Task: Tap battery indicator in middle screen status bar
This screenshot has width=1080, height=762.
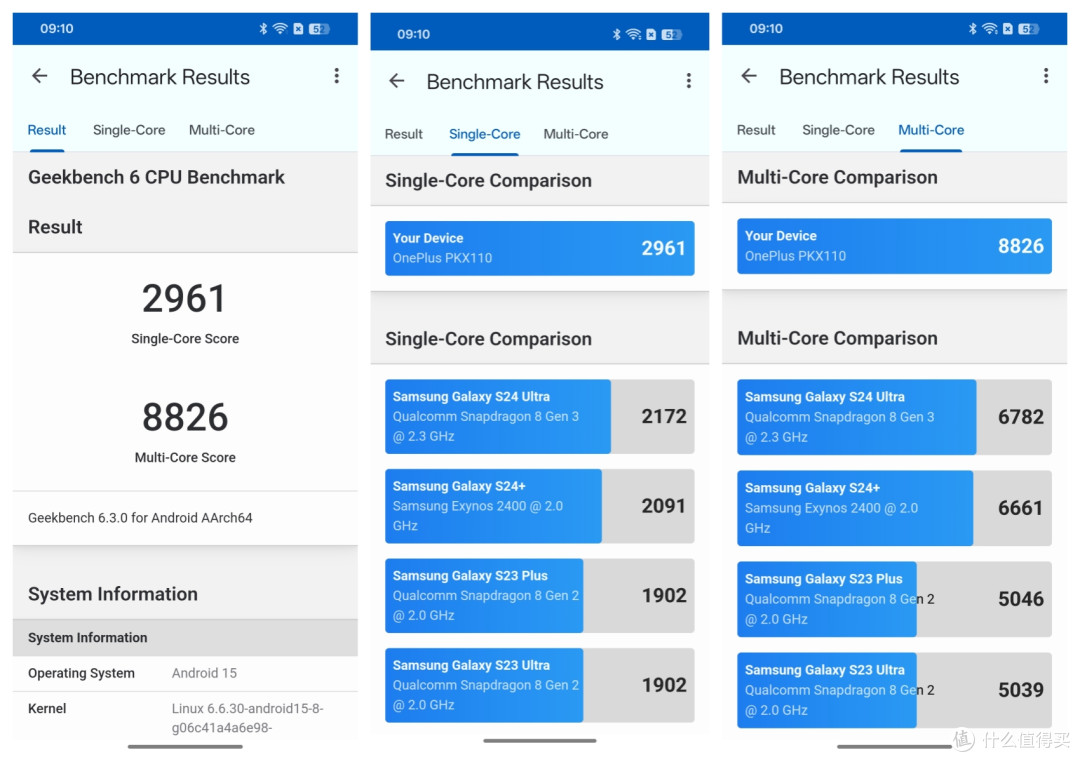Action: (672, 34)
